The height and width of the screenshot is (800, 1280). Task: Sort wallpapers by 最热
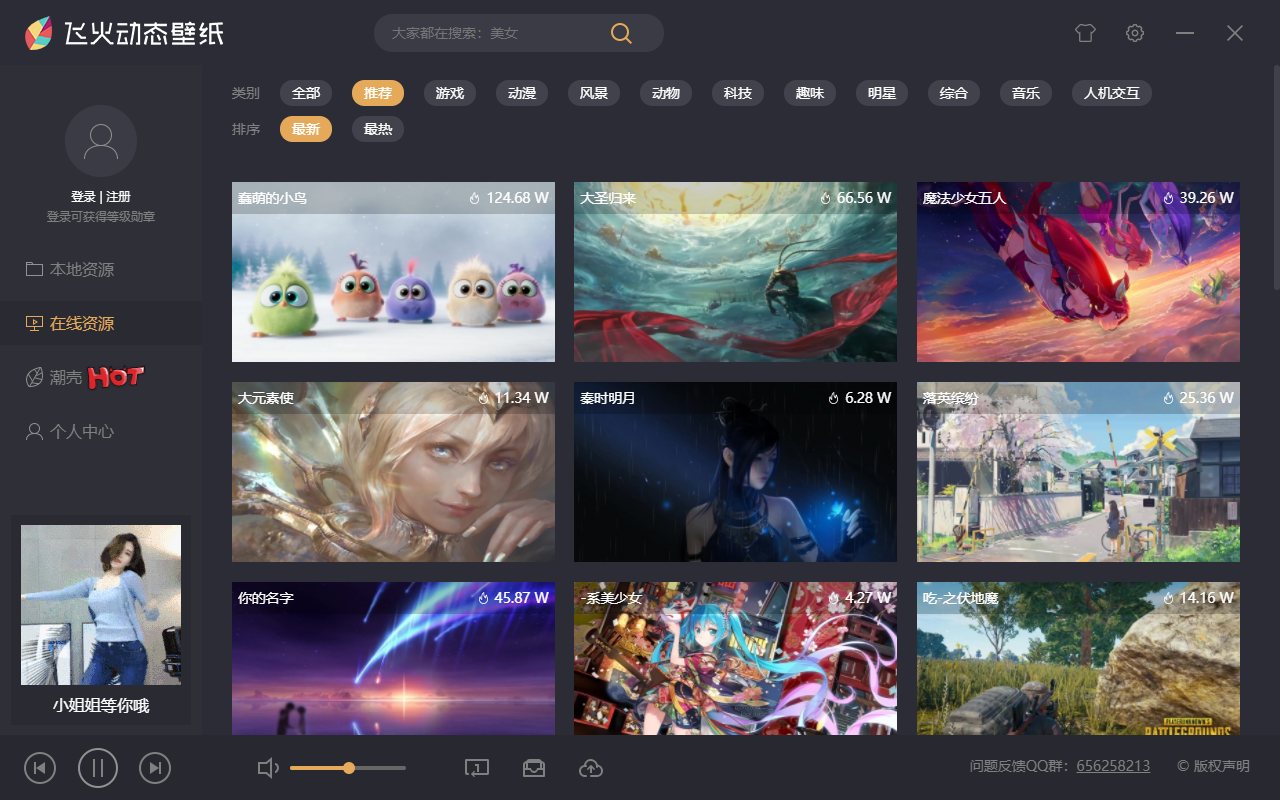[378, 129]
